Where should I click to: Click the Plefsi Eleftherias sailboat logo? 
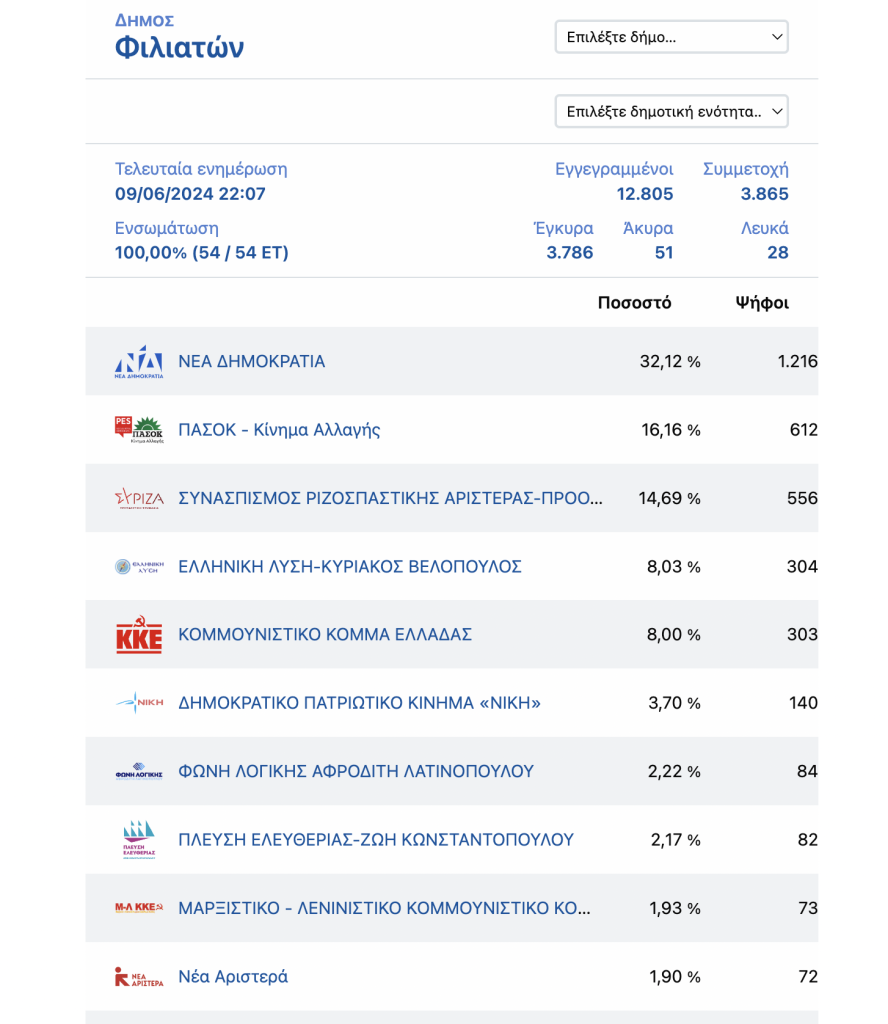(139, 840)
